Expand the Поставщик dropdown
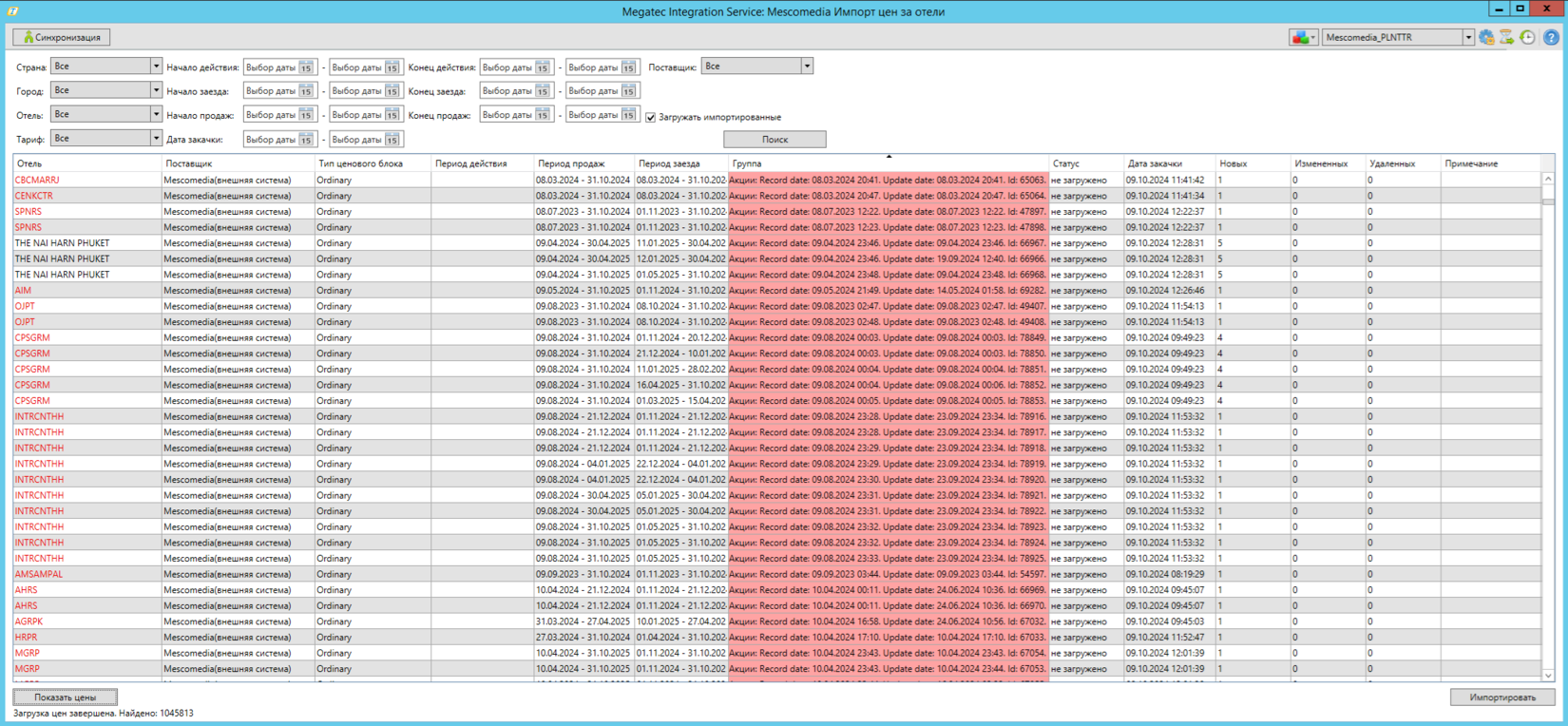This screenshot has width=1568, height=726. [x=807, y=67]
